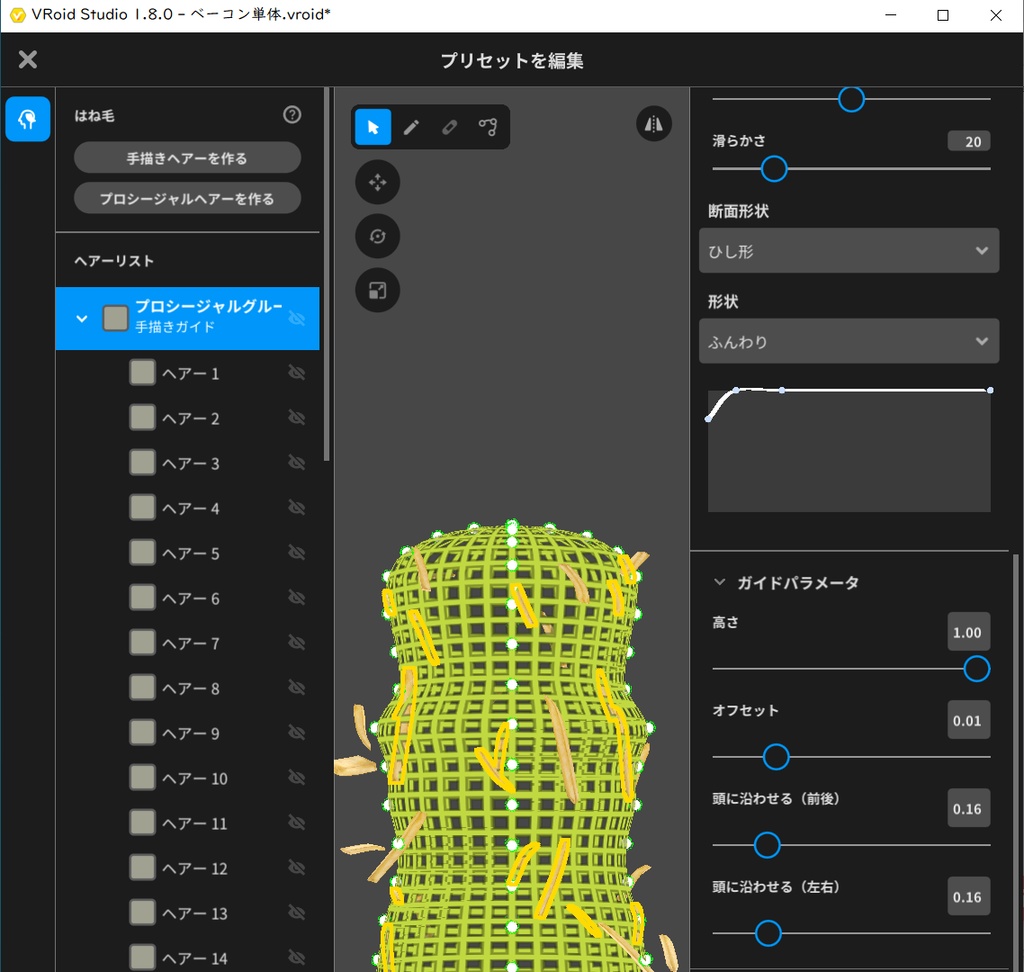Select the hairstyle editing tab icon

click(27, 118)
